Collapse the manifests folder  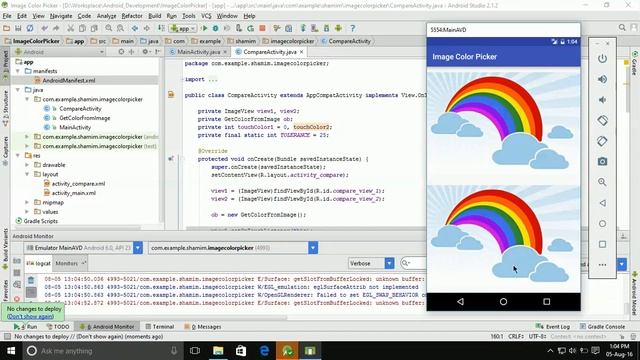[x=18, y=71]
